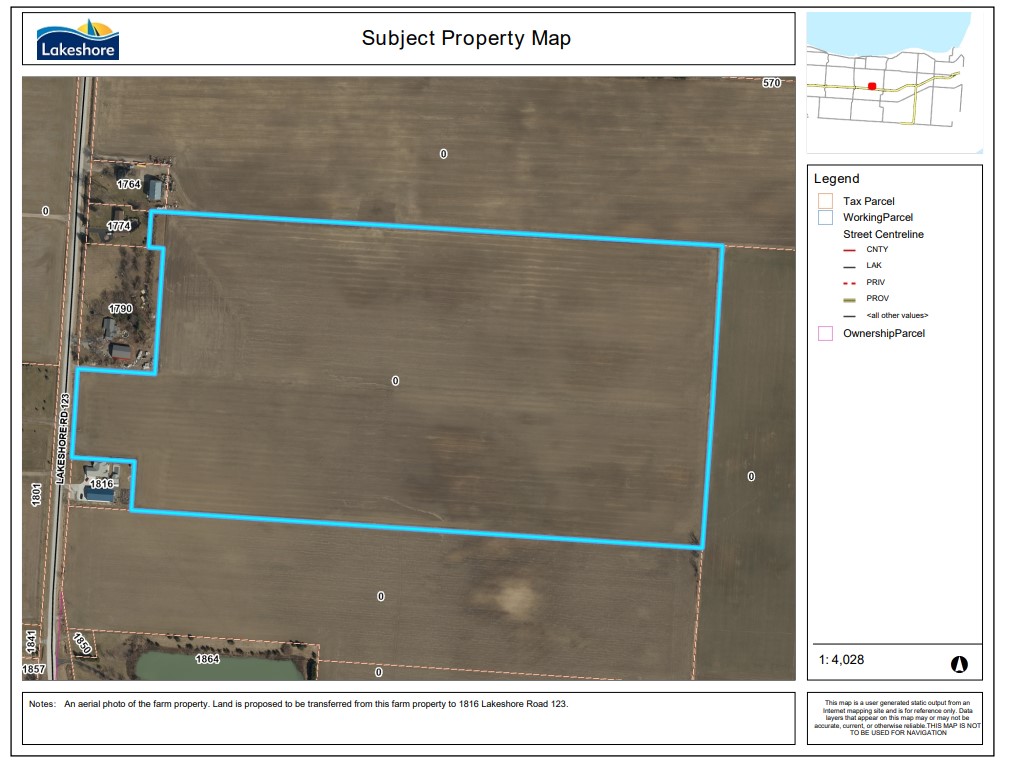Select the OwnershipParcel pink legend swatch
Screen dimensions: 1011x761
pyautogui.click(x=825, y=333)
